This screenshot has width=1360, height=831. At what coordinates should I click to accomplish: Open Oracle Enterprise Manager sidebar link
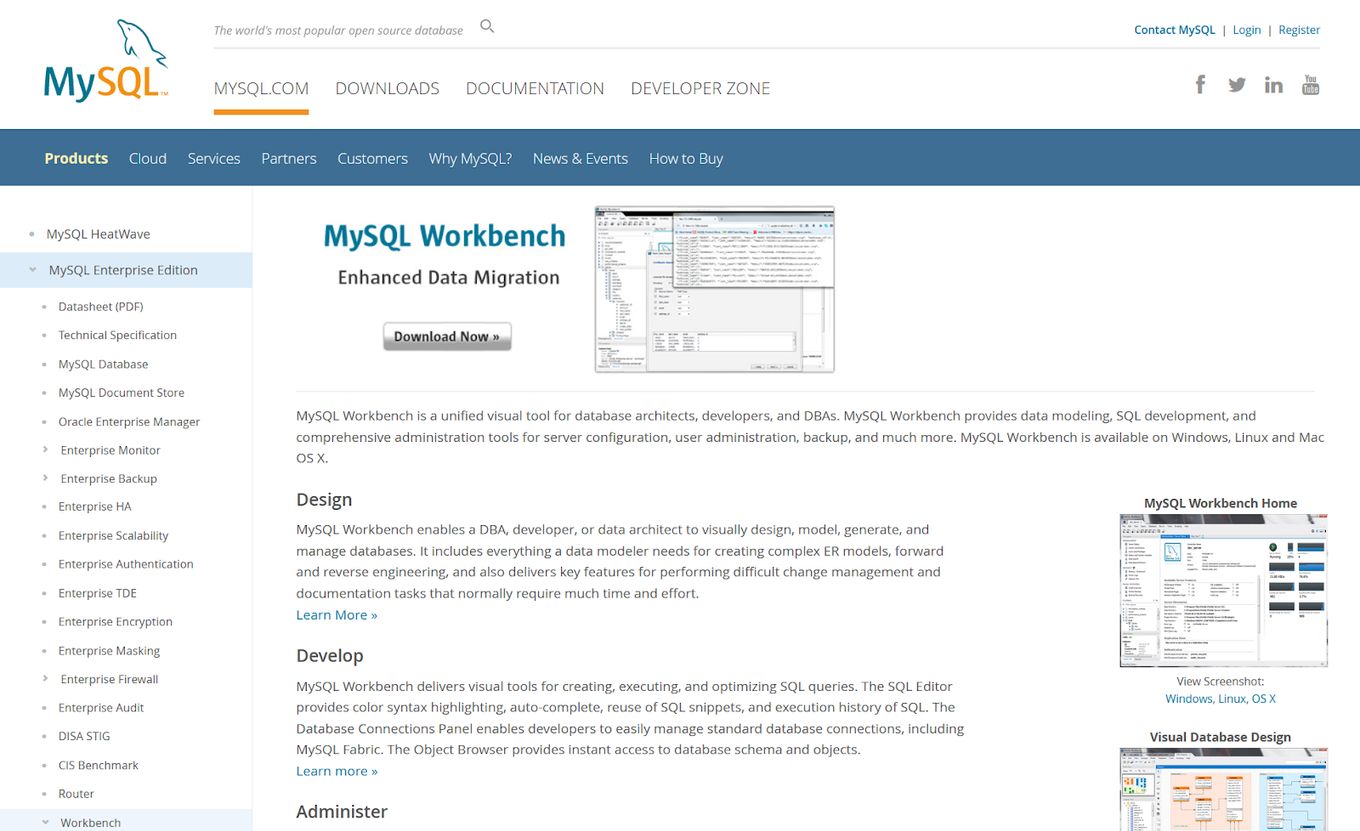(129, 422)
